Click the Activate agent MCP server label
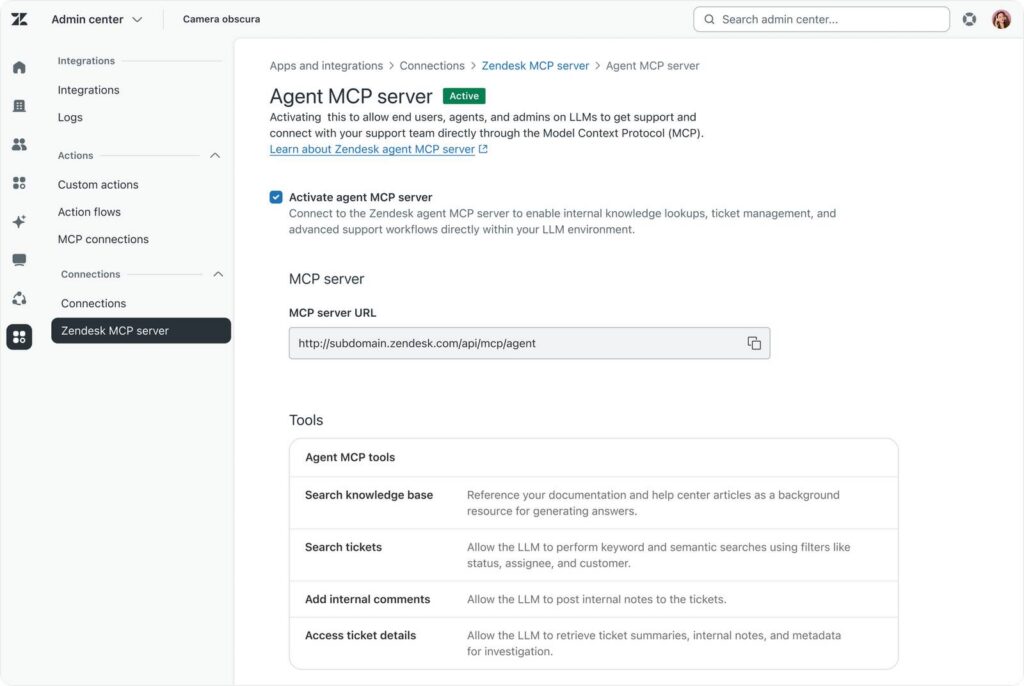Viewport: 1024px width, 686px height. point(360,197)
